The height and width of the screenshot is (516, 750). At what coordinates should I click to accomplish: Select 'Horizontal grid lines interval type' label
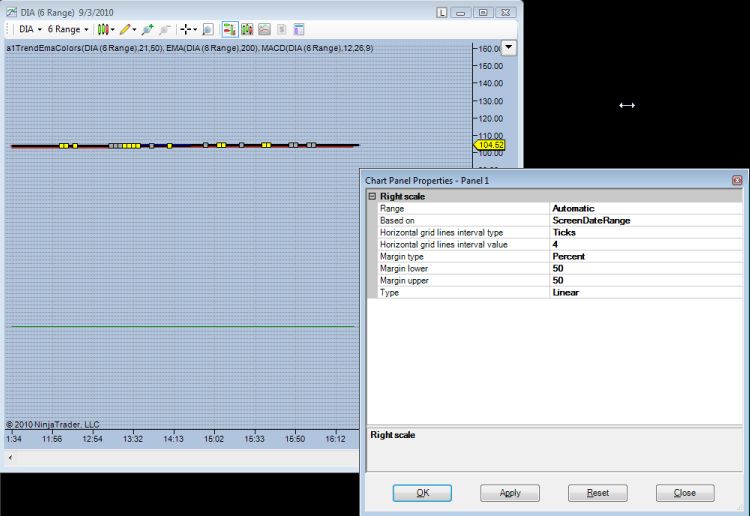441,232
